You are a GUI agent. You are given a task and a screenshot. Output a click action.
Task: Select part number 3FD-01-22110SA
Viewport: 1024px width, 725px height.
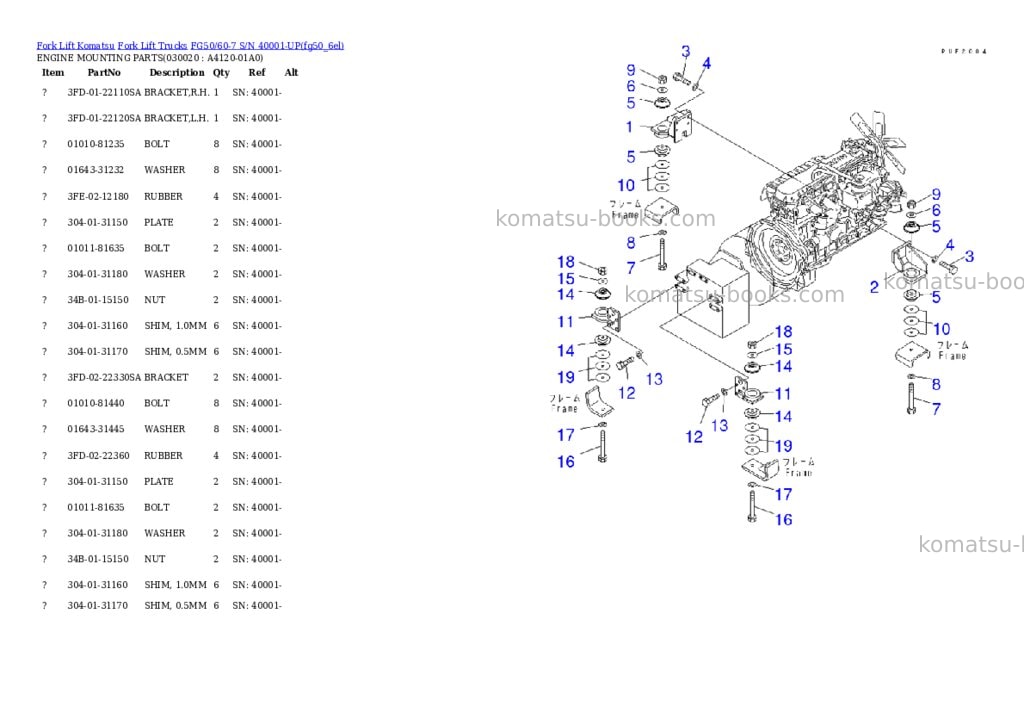[x=104, y=93]
